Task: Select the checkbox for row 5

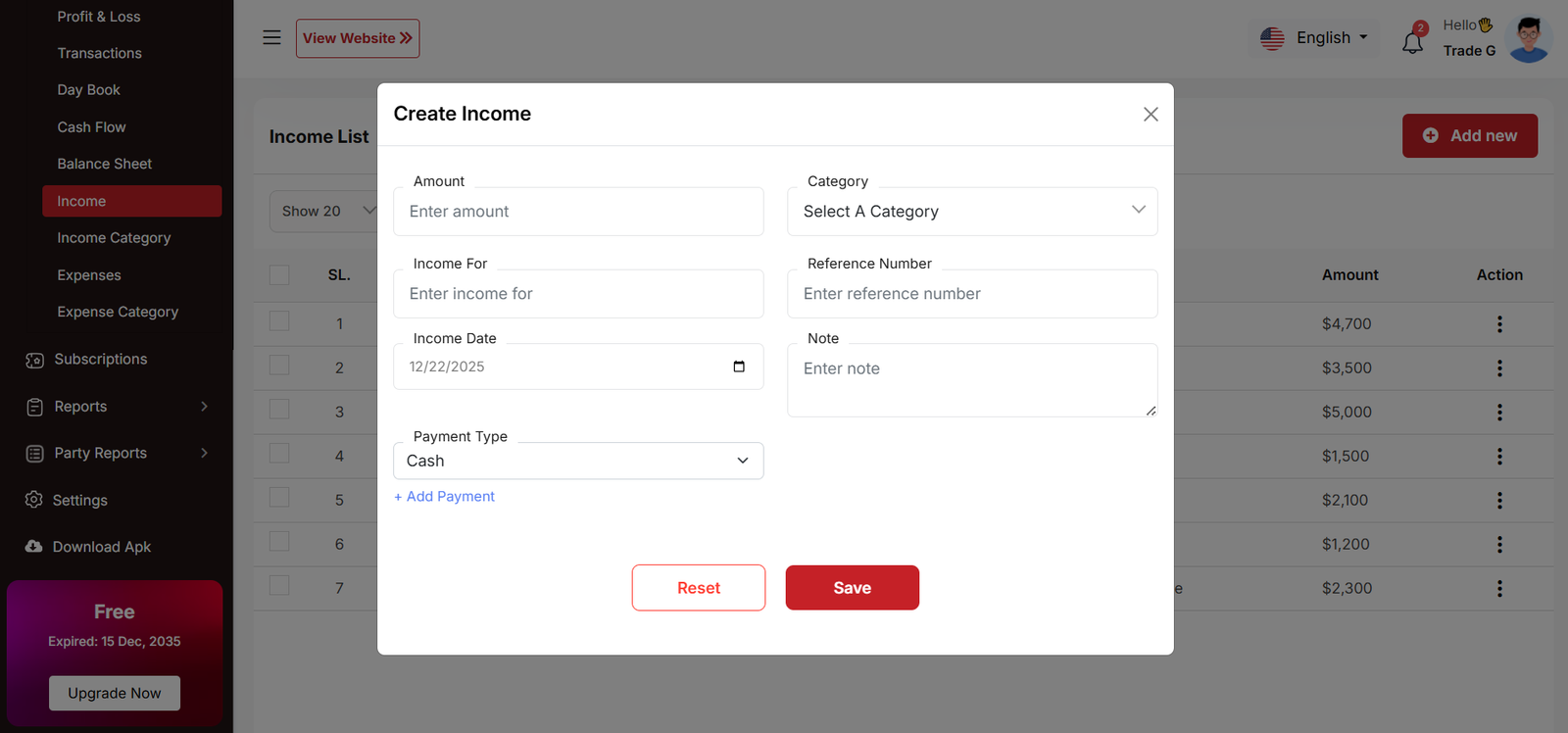Action: pos(279,498)
